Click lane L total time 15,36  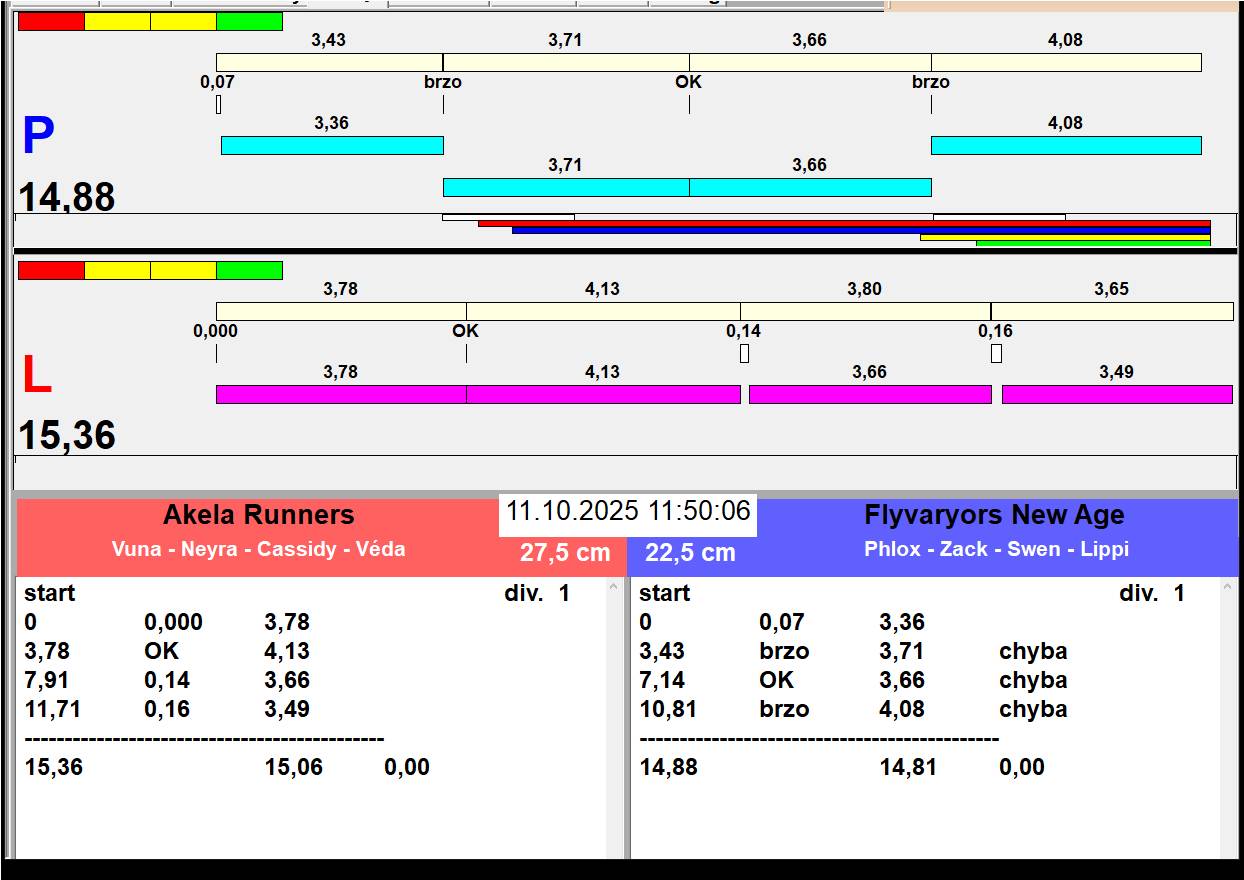point(67,436)
